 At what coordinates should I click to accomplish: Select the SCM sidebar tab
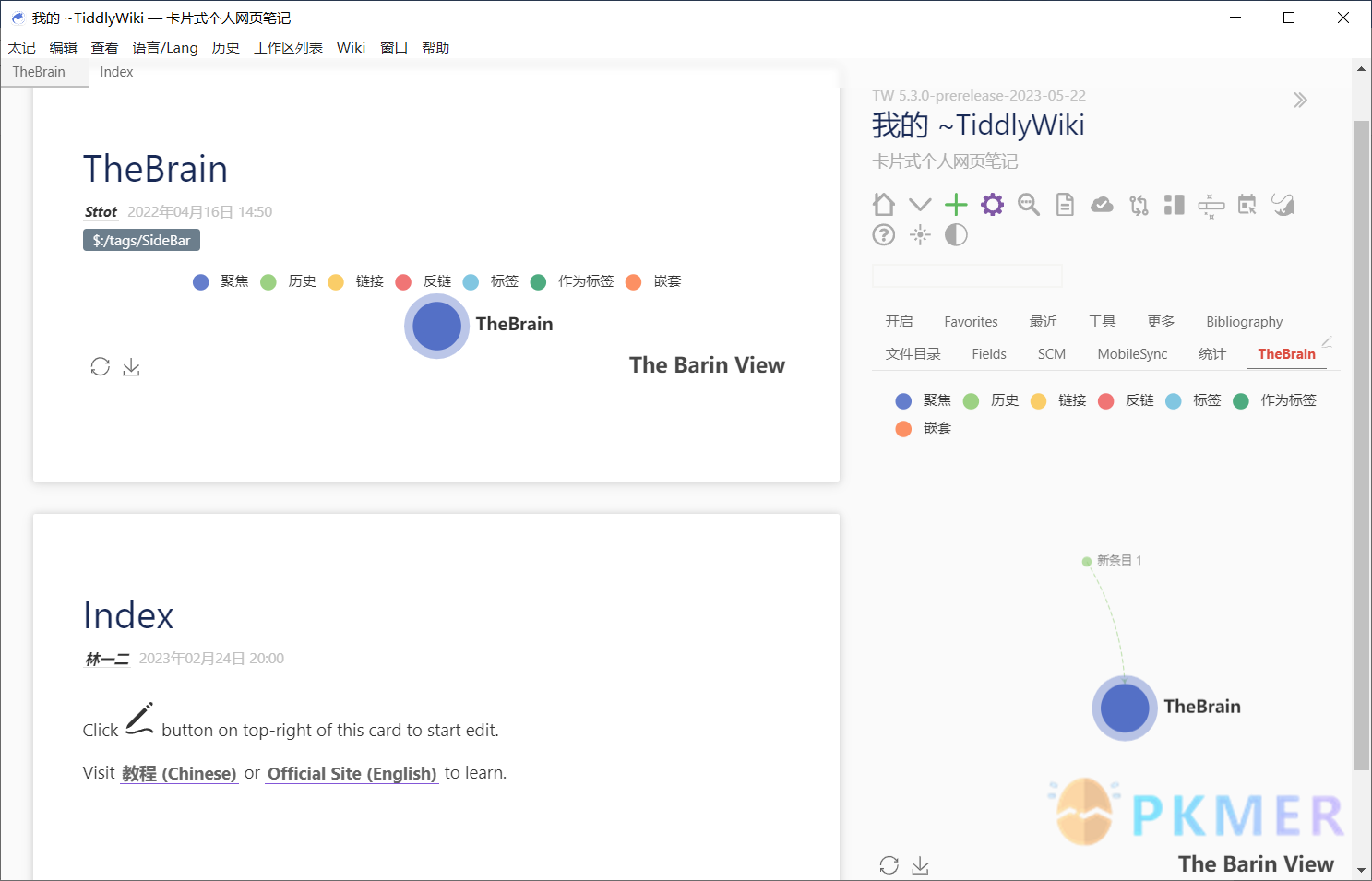[1052, 353]
